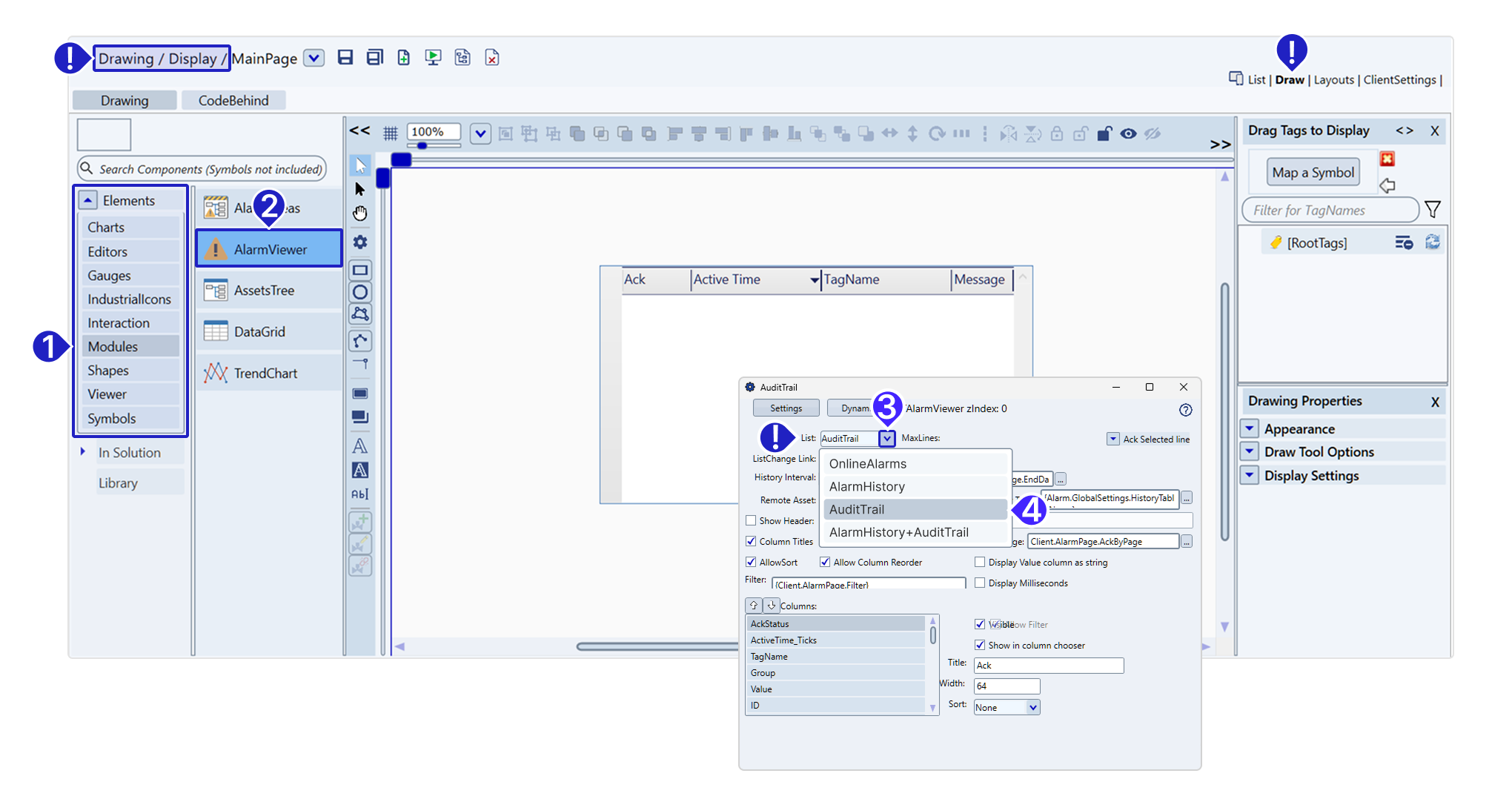1512x799 pixels.
Task: Choose OnlineAlarms from the List dropdown
Action: (915, 463)
